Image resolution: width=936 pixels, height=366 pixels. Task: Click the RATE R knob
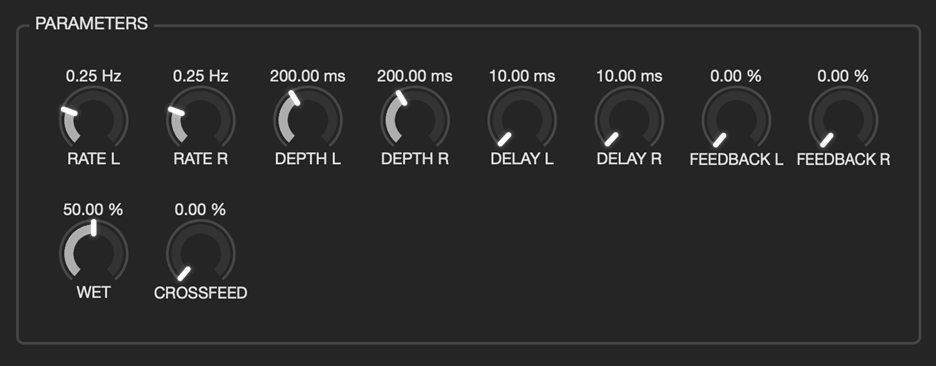pos(201,119)
